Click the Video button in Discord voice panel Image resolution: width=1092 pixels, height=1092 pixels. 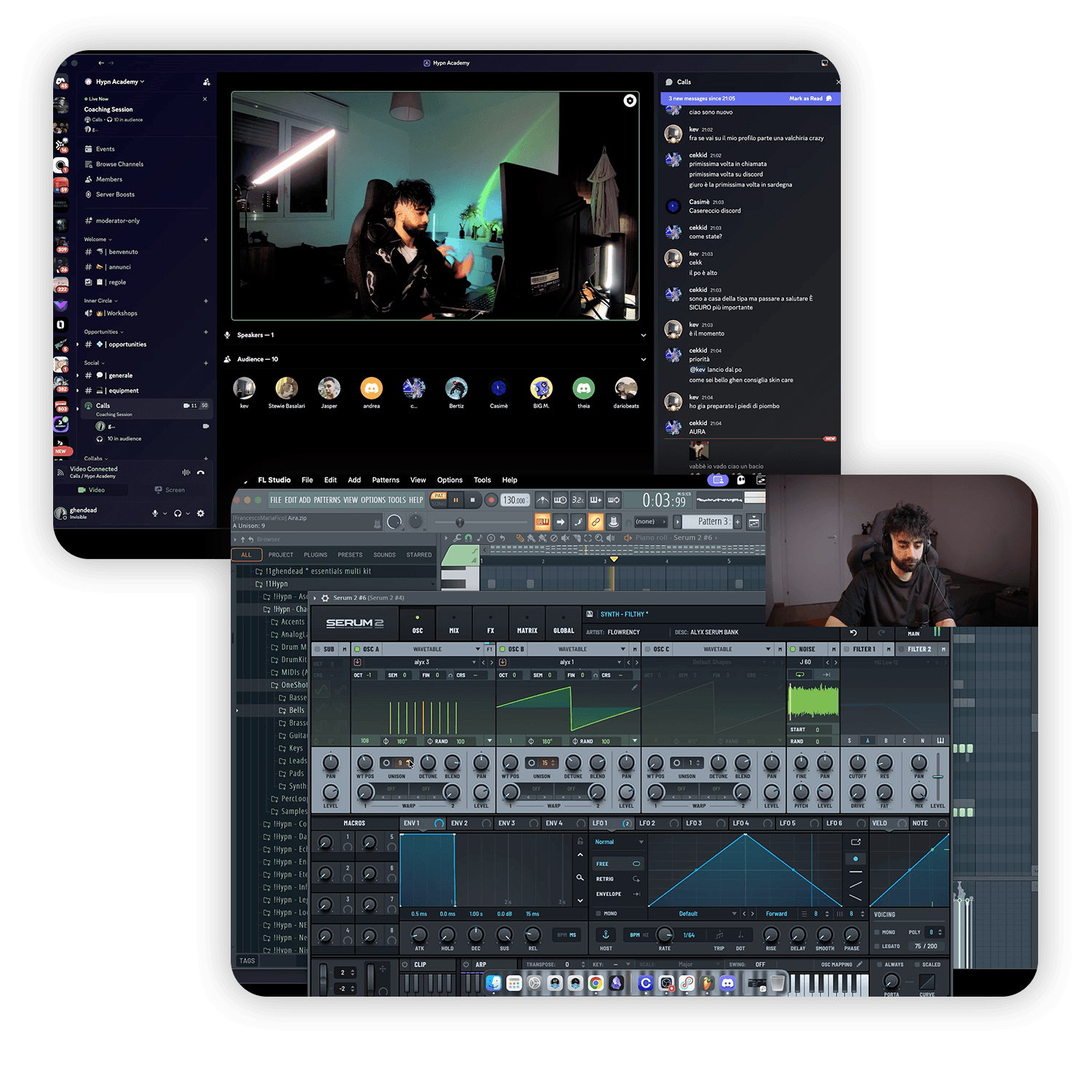pos(92,490)
